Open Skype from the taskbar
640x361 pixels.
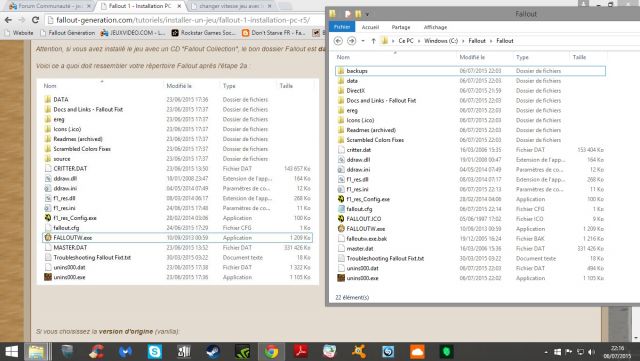pyautogui.click(x=155, y=352)
